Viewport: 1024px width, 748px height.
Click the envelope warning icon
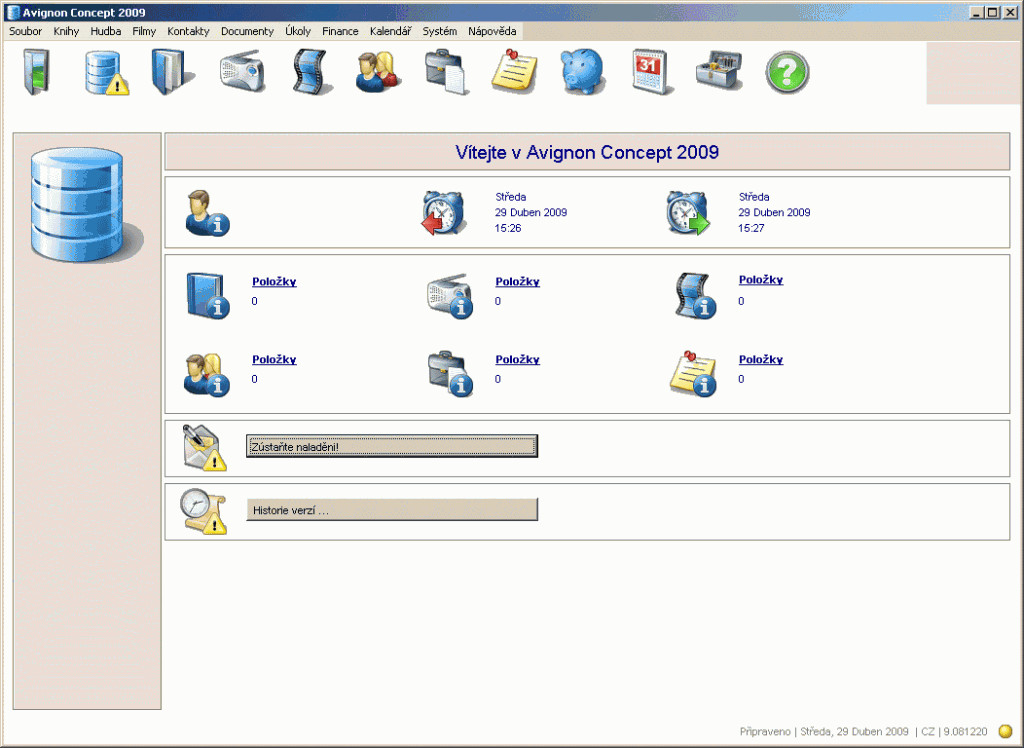tap(204, 447)
